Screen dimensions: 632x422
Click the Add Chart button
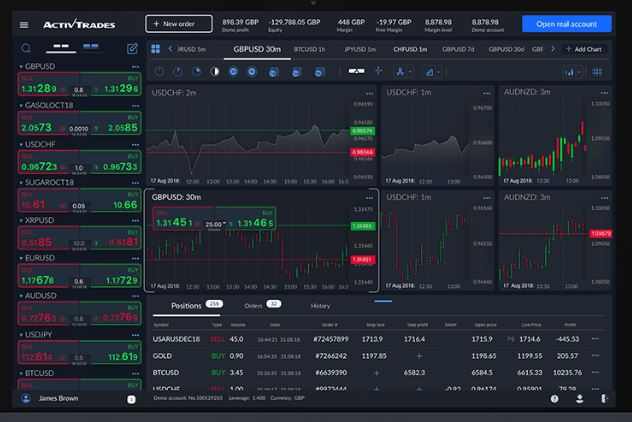(x=584, y=49)
